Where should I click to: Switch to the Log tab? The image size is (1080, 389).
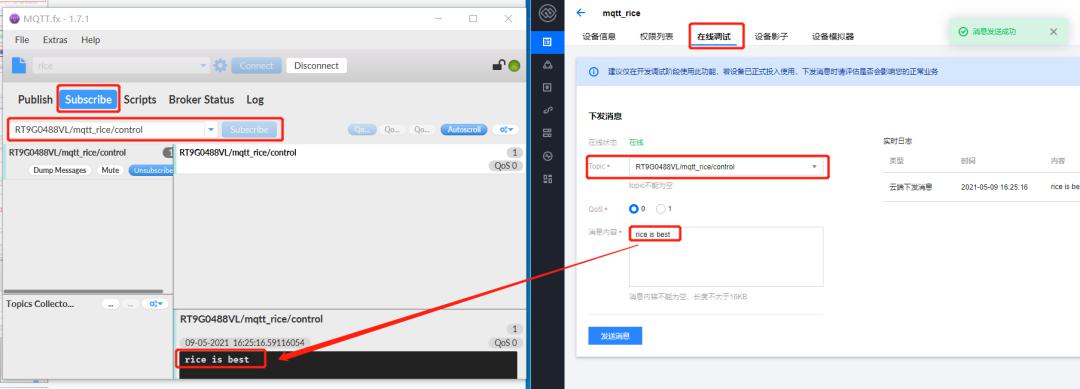point(255,99)
